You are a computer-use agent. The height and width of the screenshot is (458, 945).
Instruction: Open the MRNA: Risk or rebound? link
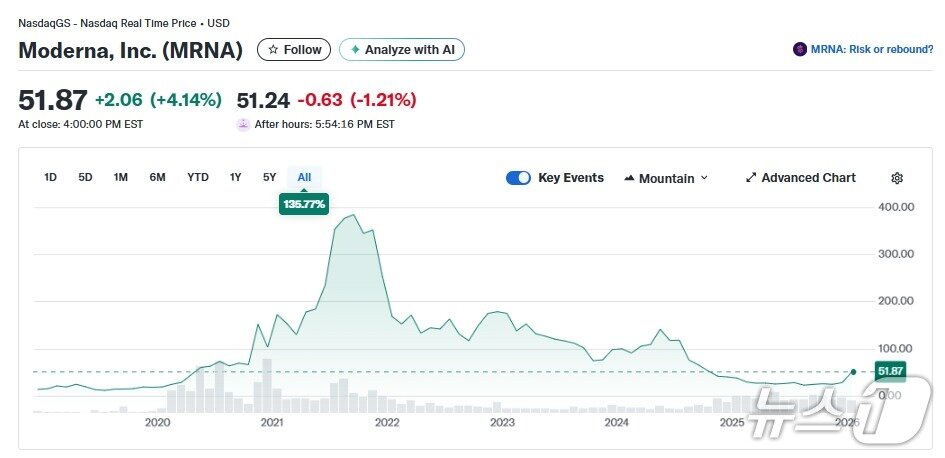pyautogui.click(x=871, y=49)
